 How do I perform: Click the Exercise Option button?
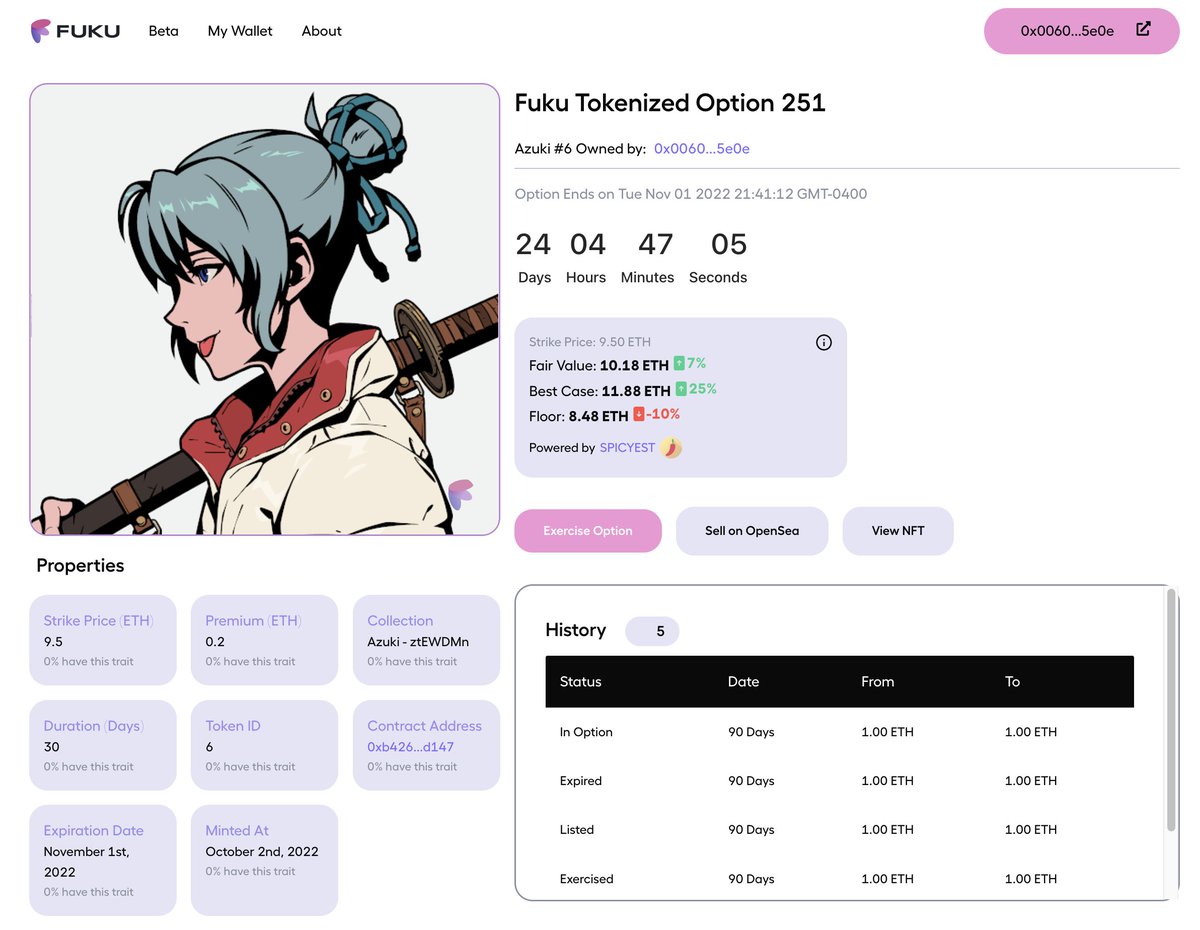pyautogui.click(x=588, y=531)
